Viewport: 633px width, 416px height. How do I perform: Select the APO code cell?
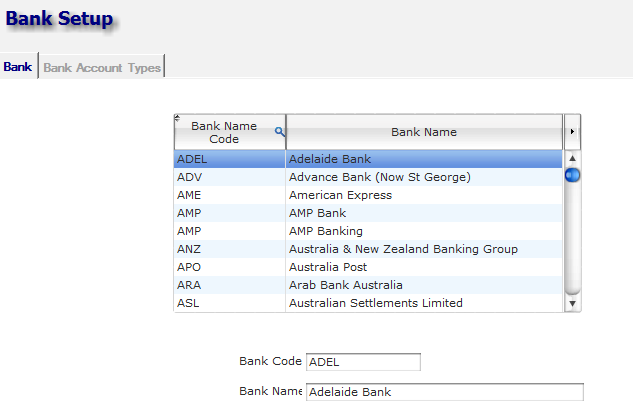point(230,267)
